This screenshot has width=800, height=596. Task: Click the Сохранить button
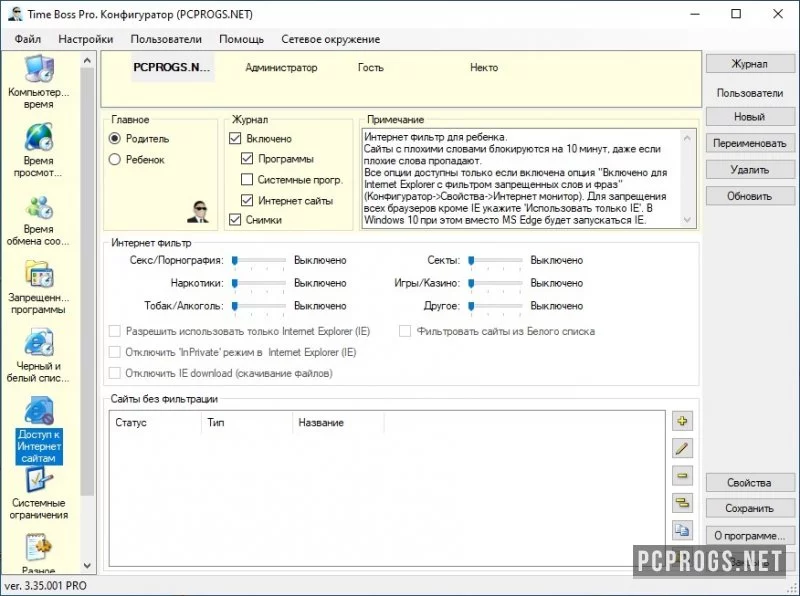[x=750, y=508]
